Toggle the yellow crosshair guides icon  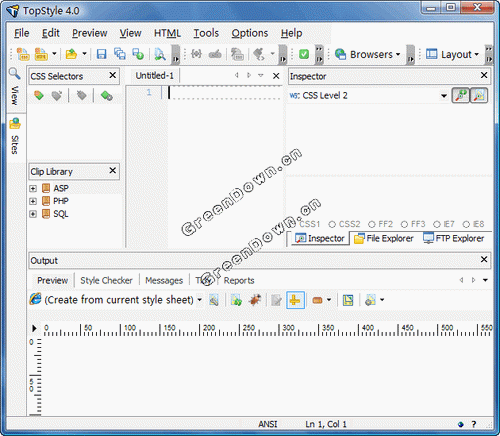tap(295, 300)
